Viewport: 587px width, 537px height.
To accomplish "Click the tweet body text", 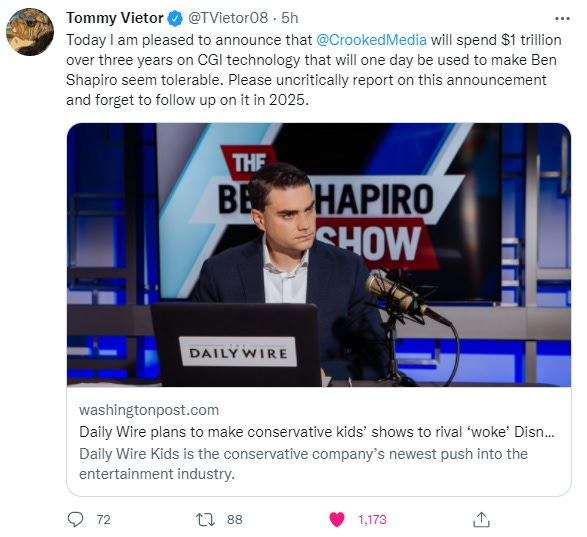I will (314, 70).
